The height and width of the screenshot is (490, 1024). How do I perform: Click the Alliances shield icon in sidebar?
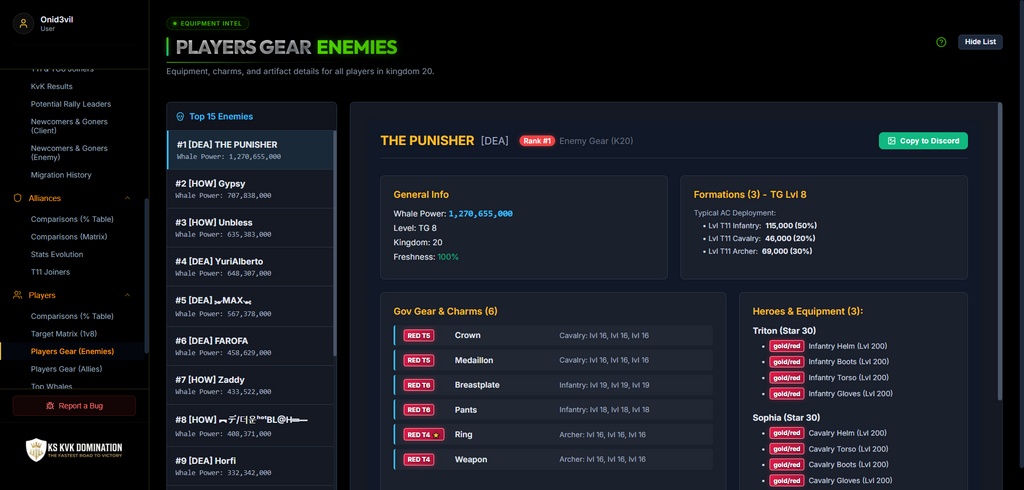pyautogui.click(x=18, y=198)
